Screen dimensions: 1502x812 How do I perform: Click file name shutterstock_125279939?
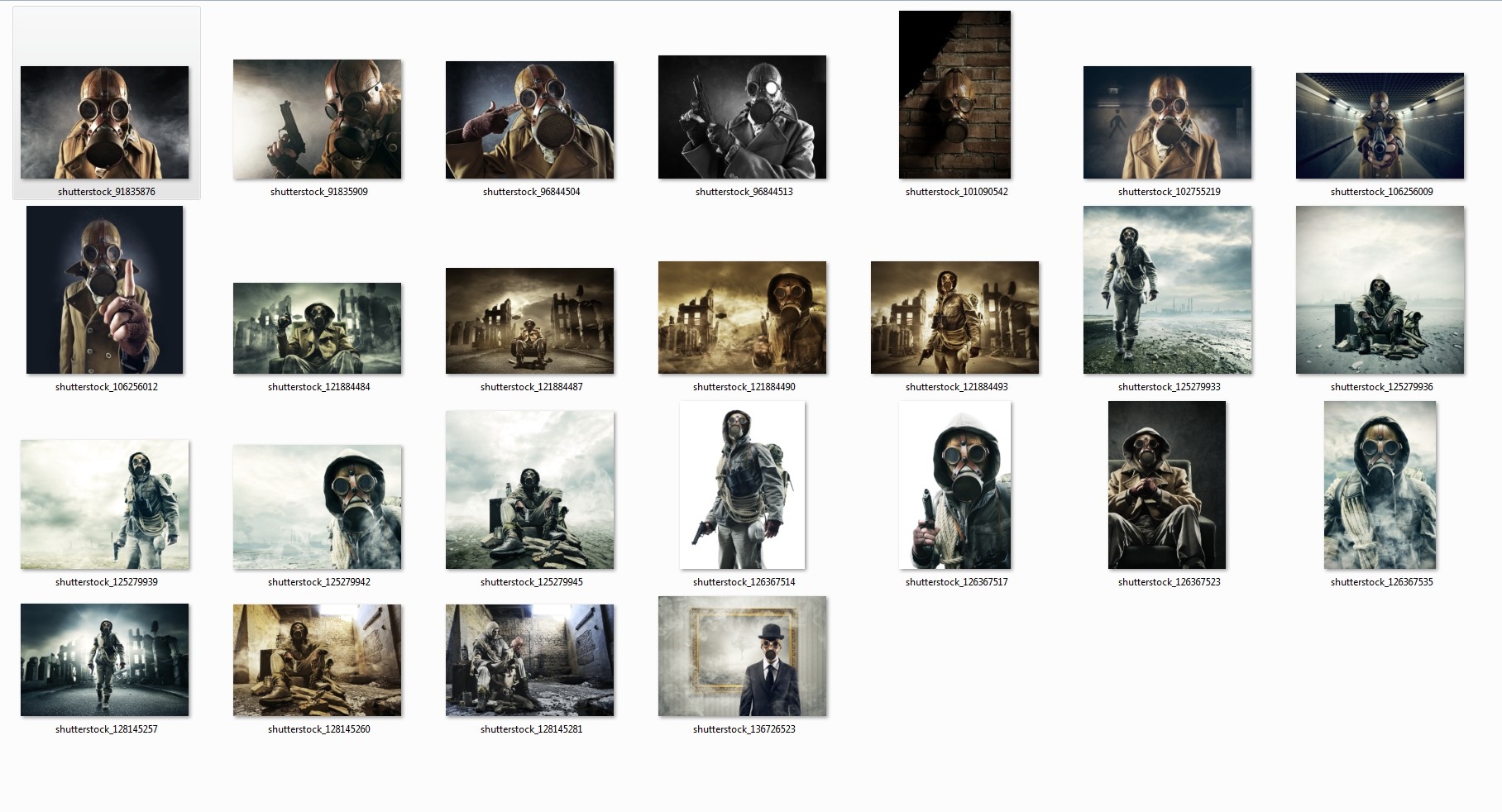[x=107, y=582]
